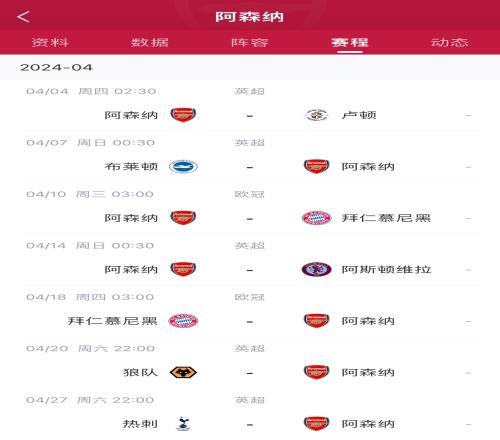This screenshot has height=440, width=500.
Task: Open the 动态 tab
Action: click(x=450, y=42)
